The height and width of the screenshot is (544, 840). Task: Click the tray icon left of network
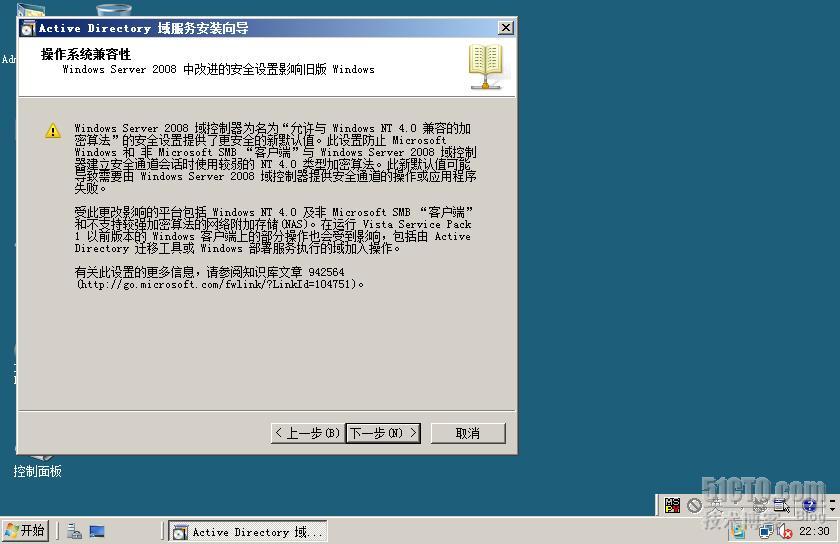739,531
